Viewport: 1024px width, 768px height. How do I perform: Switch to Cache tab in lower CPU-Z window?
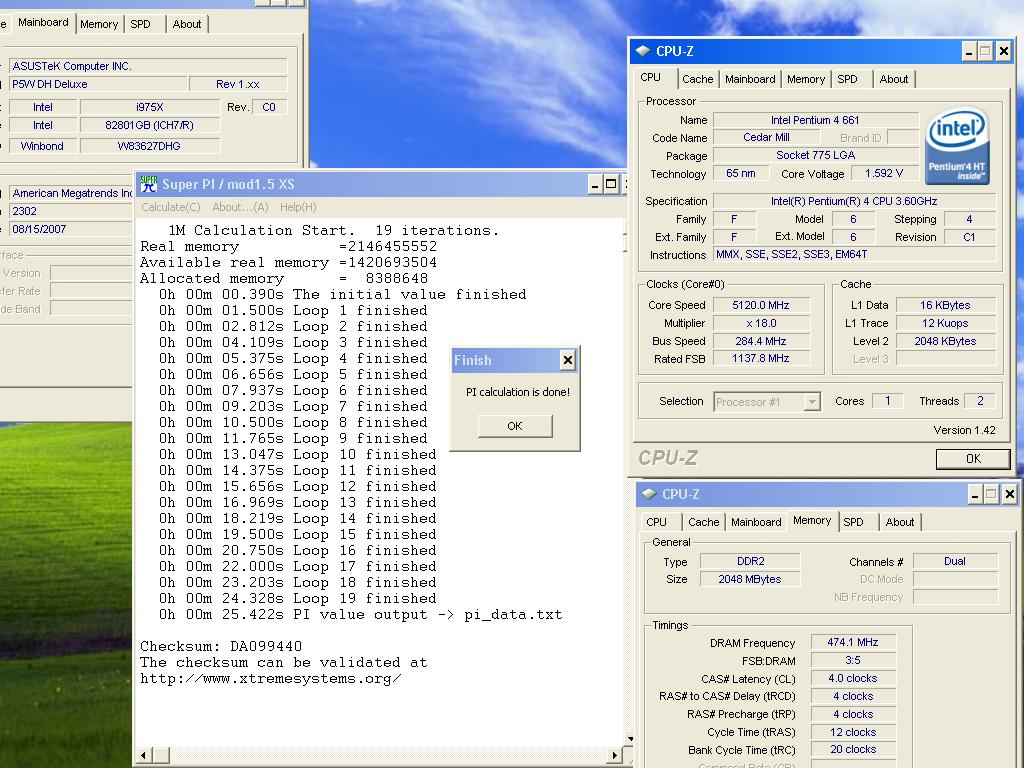point(703,522)
